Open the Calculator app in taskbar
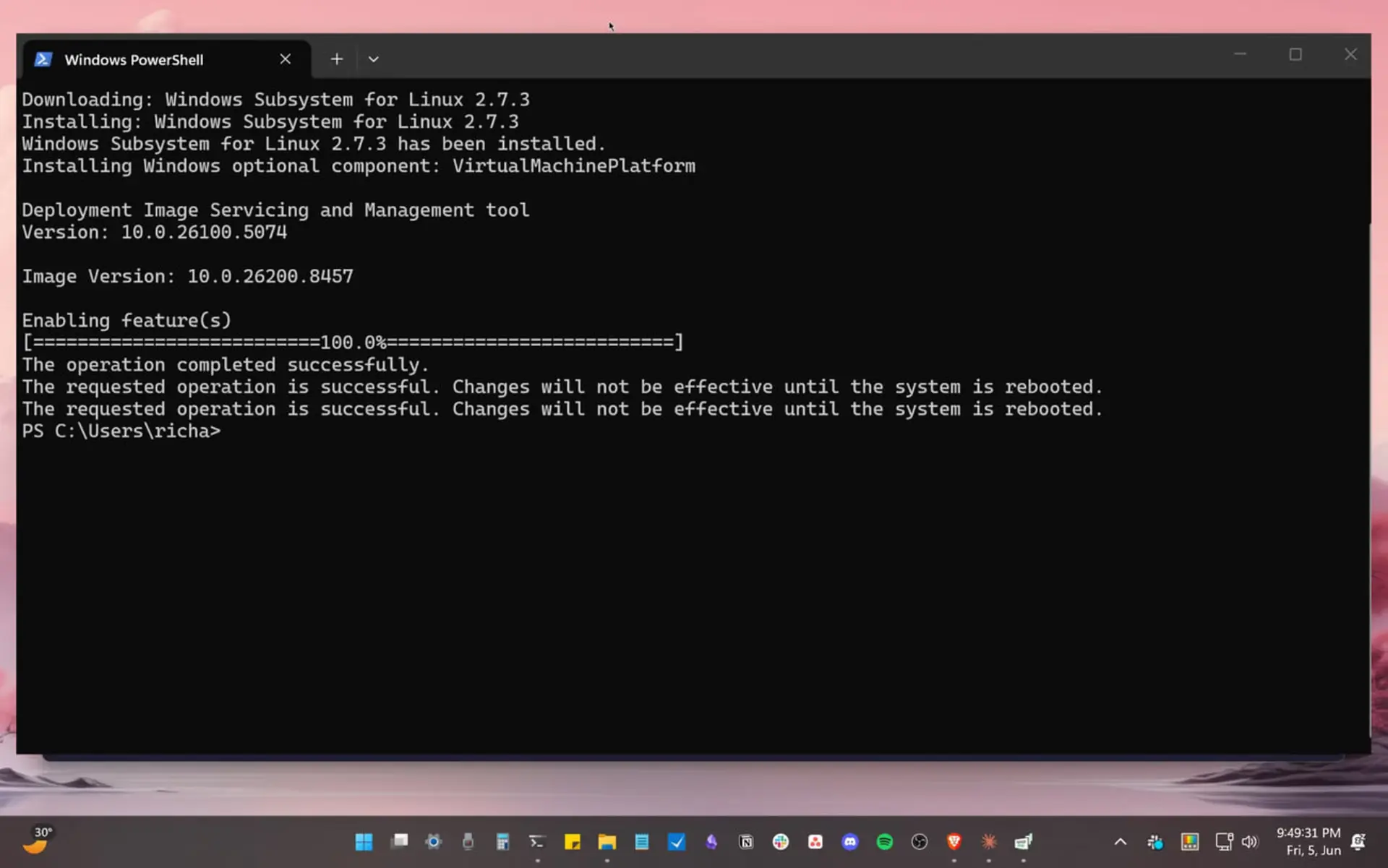Viewport: 1388px width, 868px height. pos(502,841)
